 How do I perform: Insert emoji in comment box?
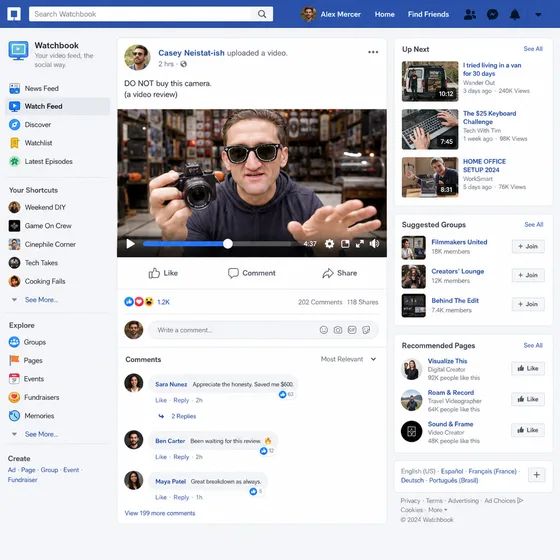(x=324, y=330)
